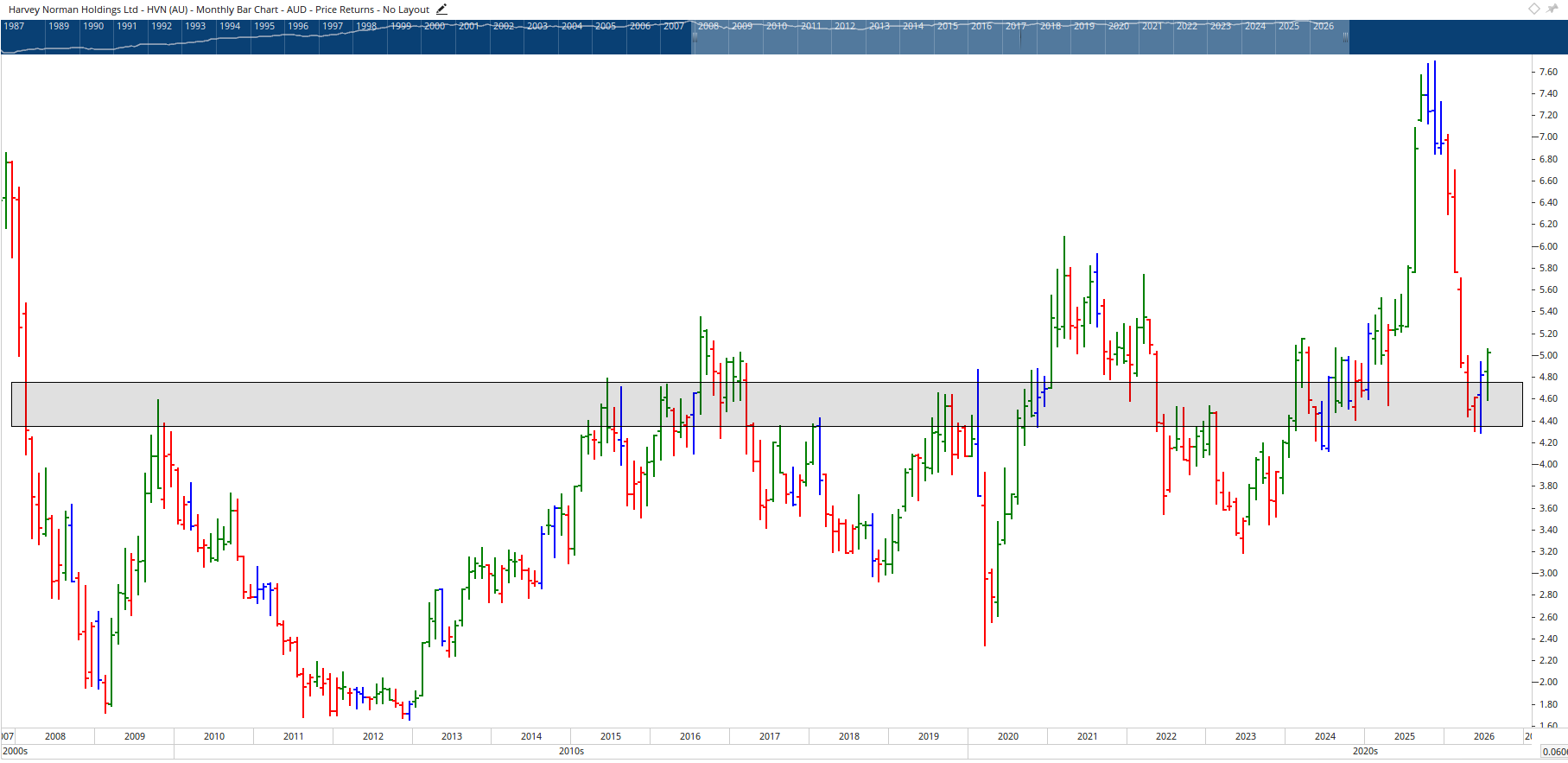Click the 2020 label on date axis
1568x763 pixels.
click(x=1008, y=736)
